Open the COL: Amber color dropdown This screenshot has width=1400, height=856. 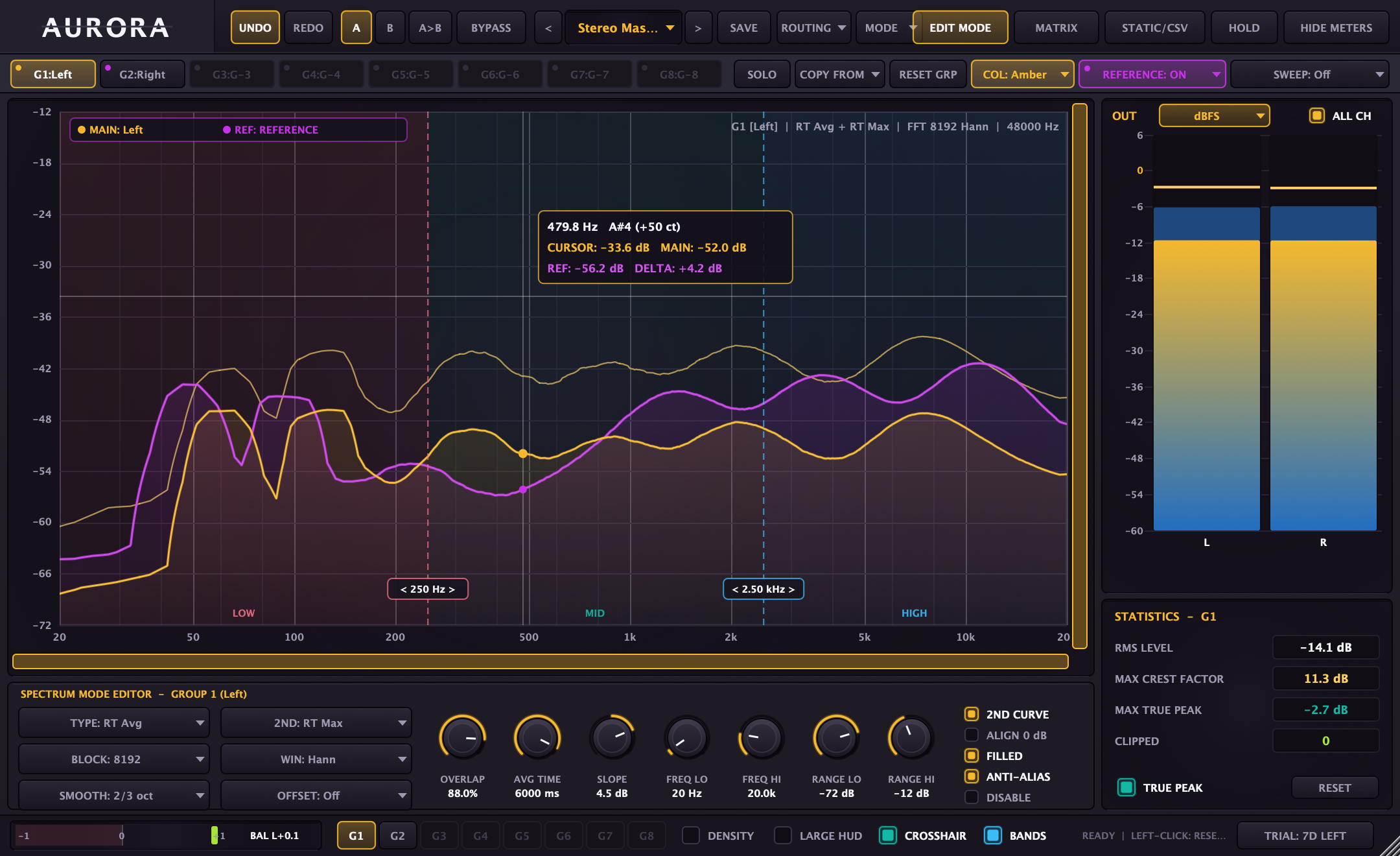(1023, 75)
